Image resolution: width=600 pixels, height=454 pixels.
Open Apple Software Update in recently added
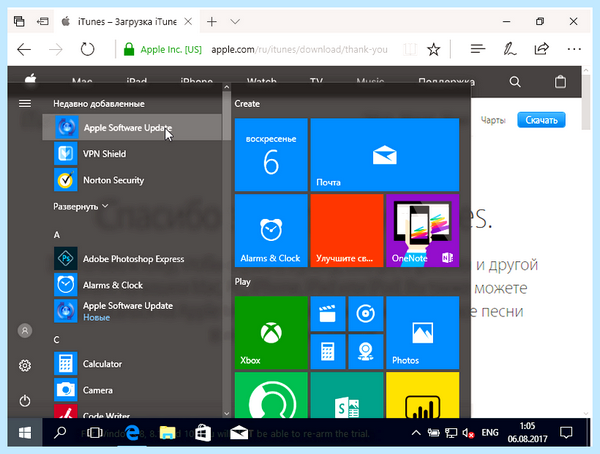coord(132,127)
